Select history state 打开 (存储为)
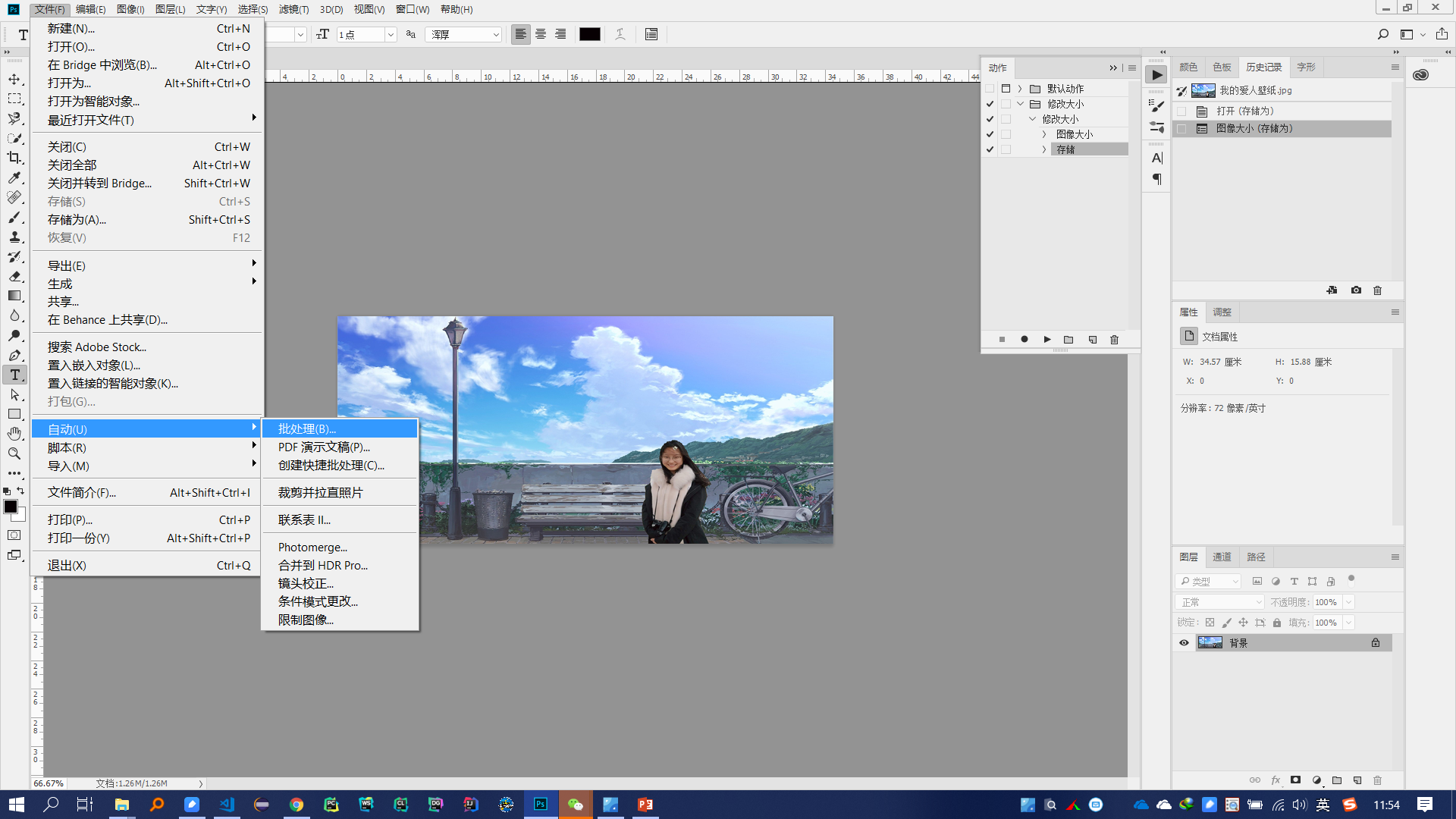This screenshot has height=819, width=1456. point(1244,111)
